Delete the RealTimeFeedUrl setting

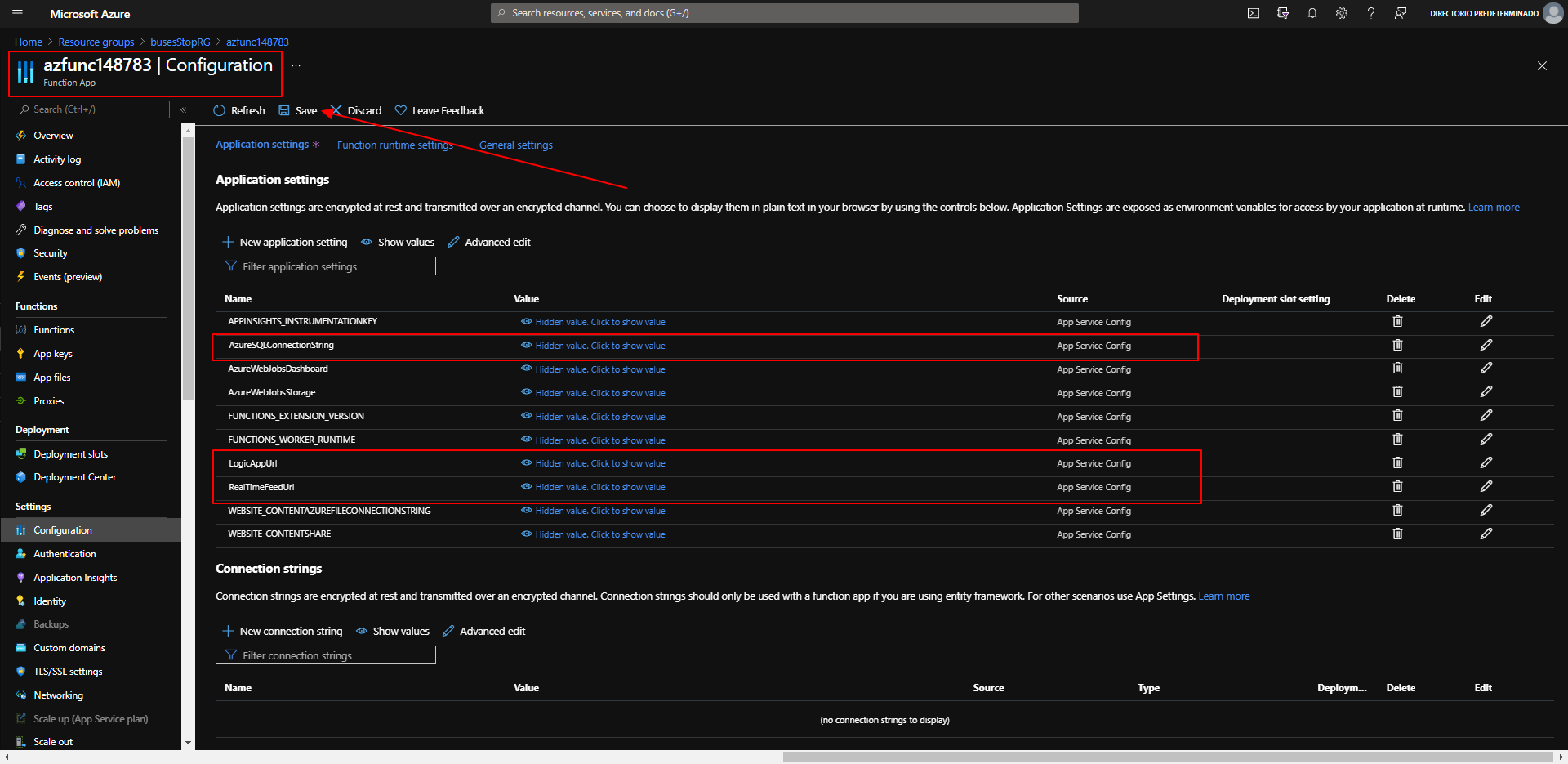[1397, 486]
